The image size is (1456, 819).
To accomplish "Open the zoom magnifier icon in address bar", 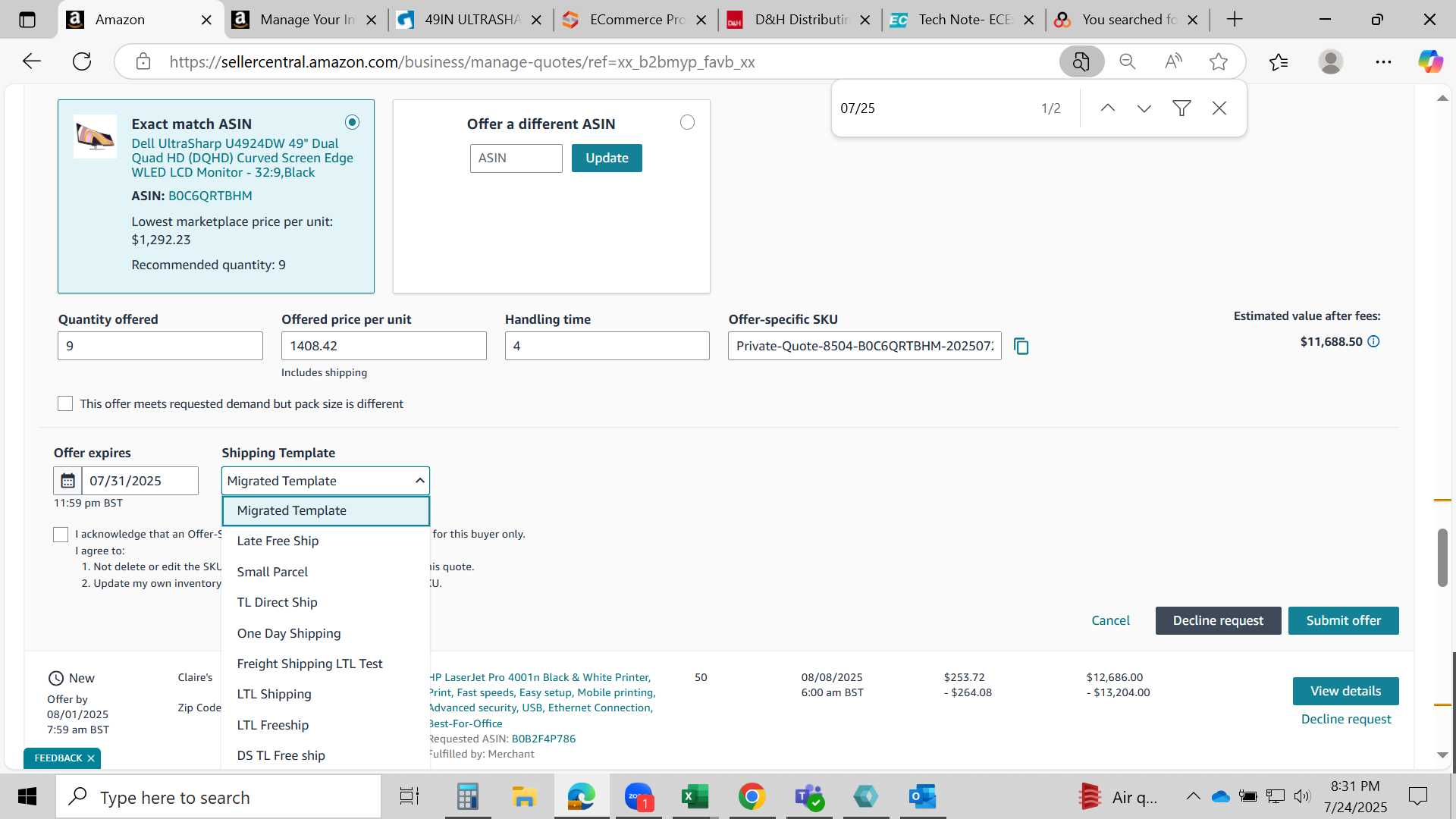I will coord(1128,61).
